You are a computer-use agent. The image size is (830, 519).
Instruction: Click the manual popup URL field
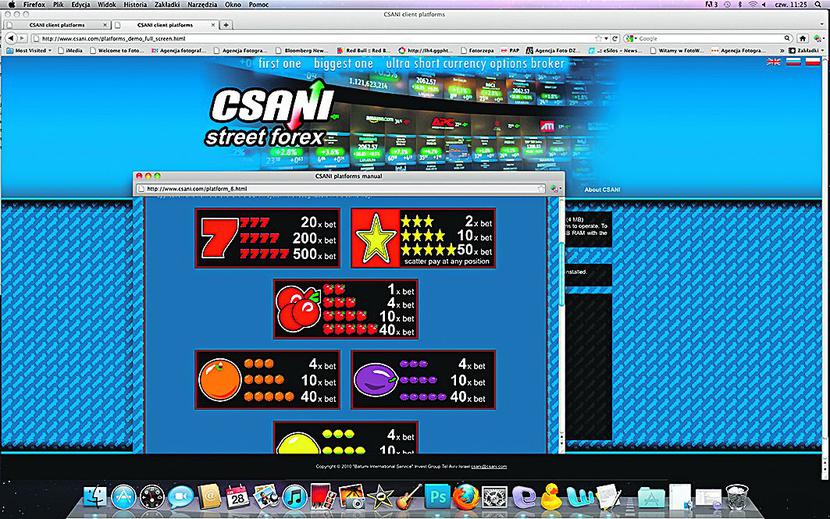click(341, 189)
